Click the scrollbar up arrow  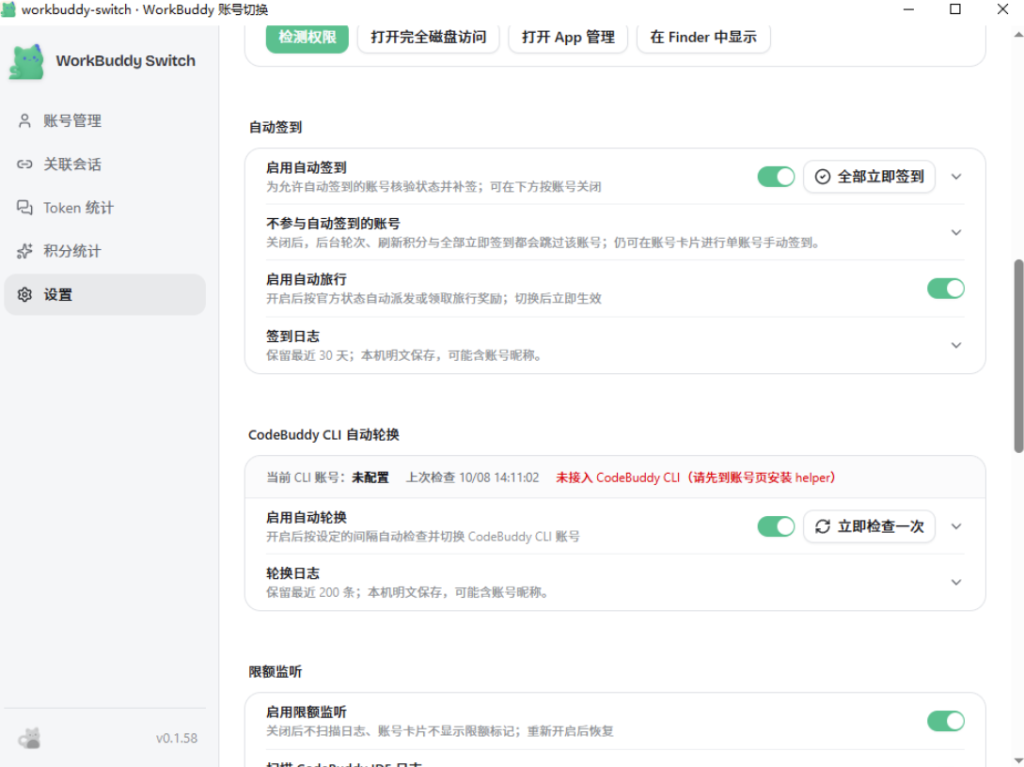click(1018, 35)
